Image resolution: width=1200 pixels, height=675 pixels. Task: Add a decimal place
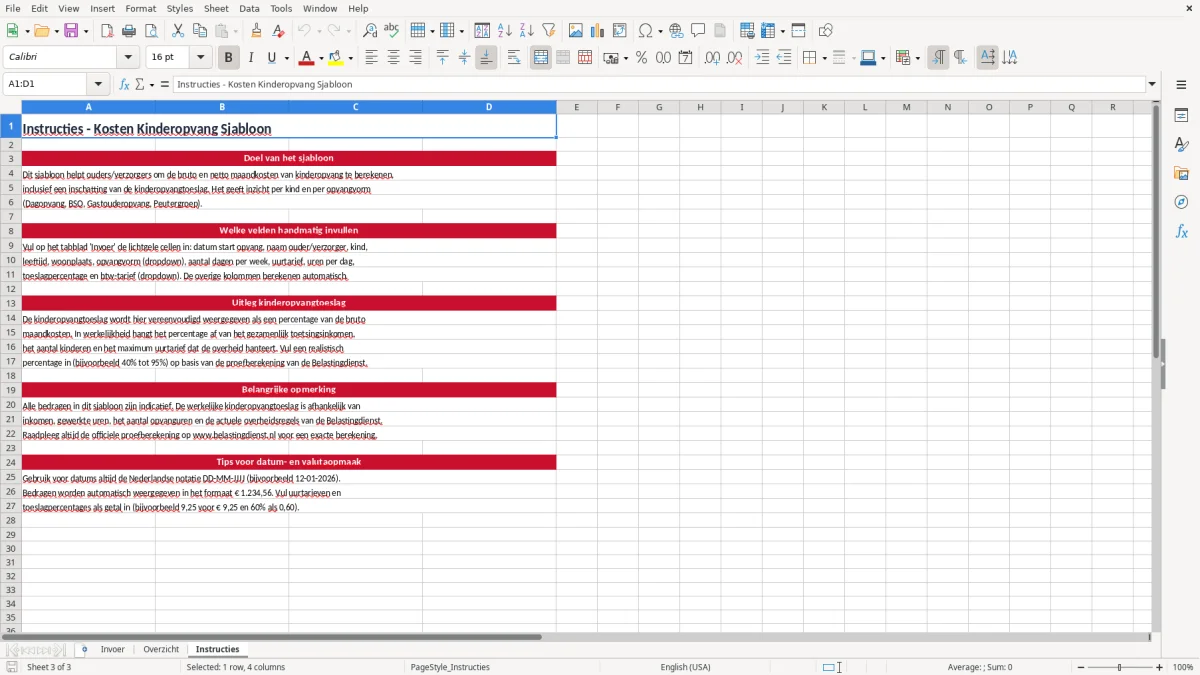[712, 58]
